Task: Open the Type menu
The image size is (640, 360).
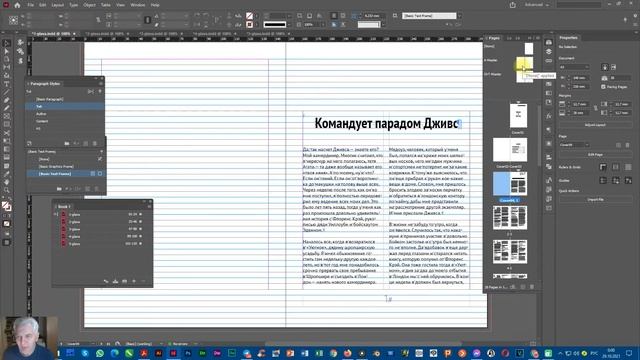Action: click(73, 5)
